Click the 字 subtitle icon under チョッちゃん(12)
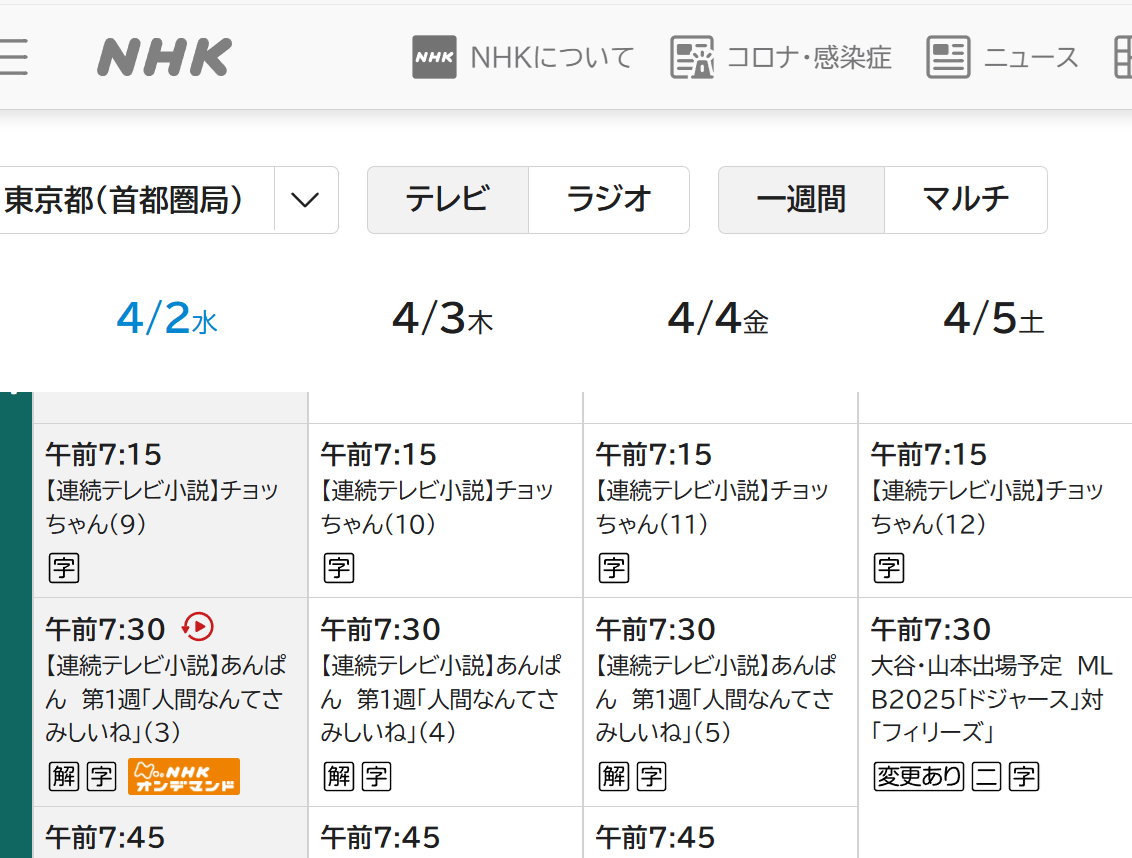Viewport: 1132px width, 858px height. (889, 568)
